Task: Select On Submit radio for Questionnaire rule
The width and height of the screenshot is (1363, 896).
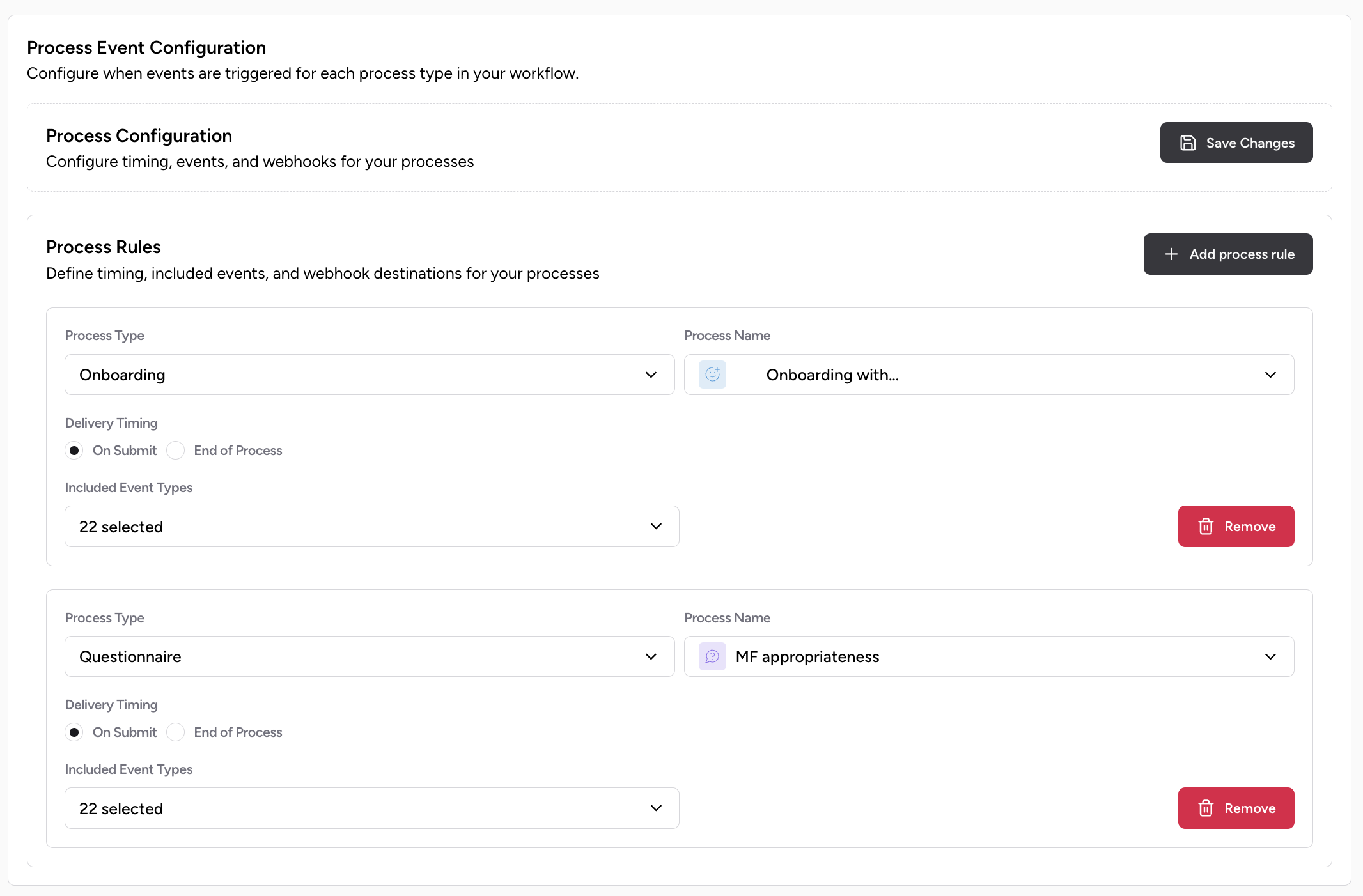Action: [74, 732]
